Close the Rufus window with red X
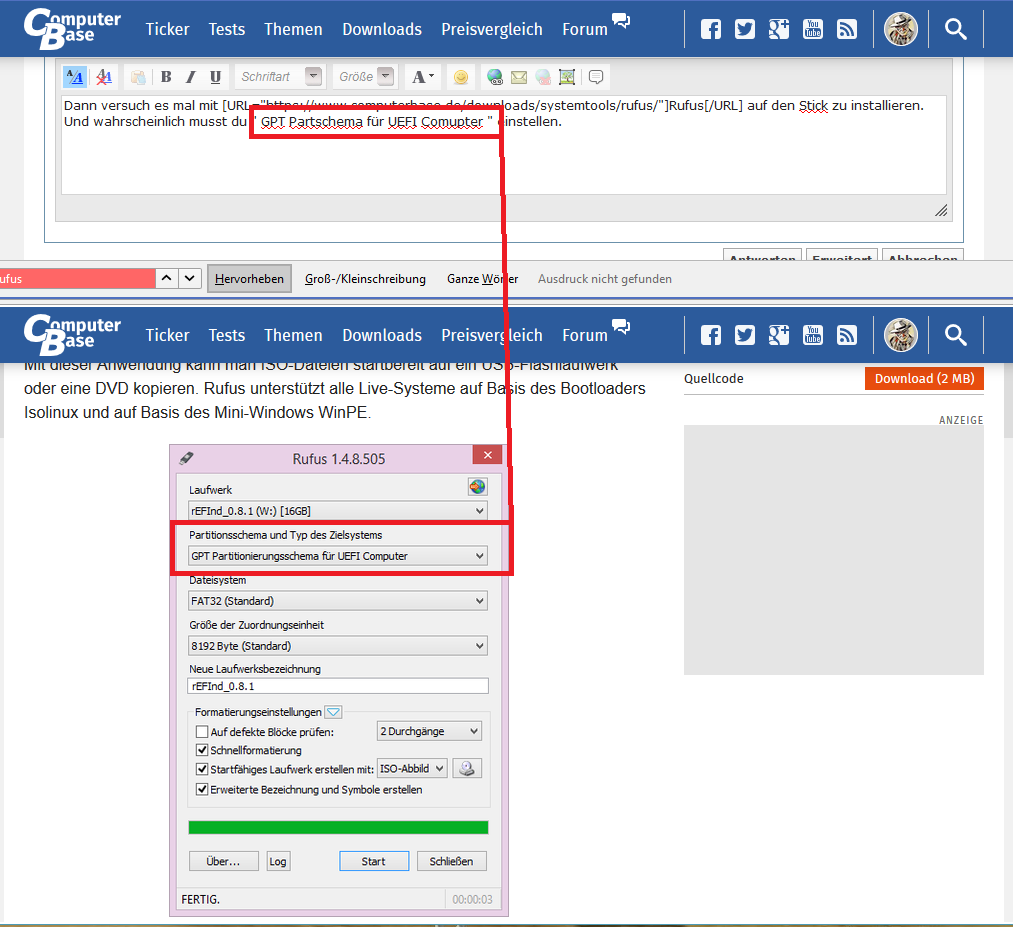The width and height of the screenshot is (1013, 927). tap(488, 455)
